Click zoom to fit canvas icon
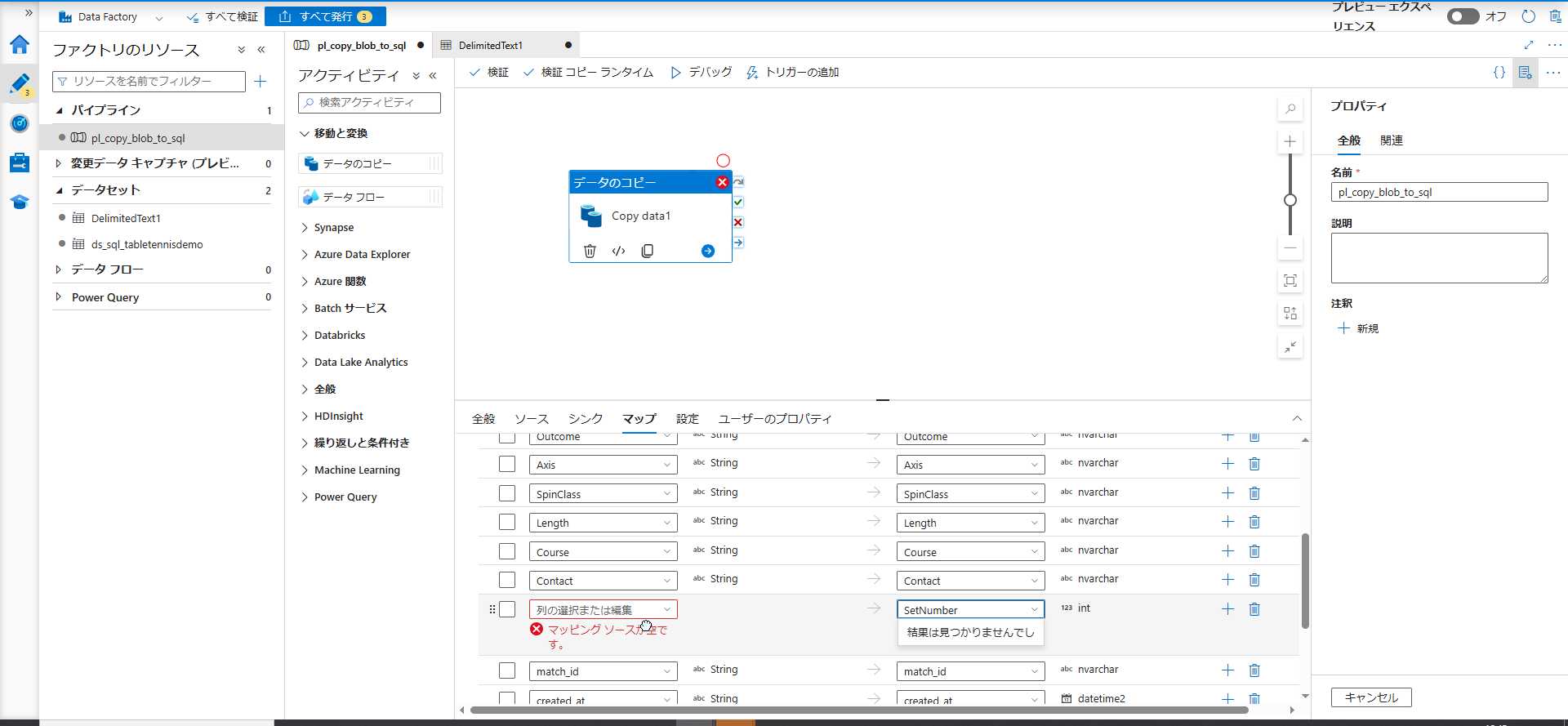The image size is (1568, 726). tap(1290, 281)
